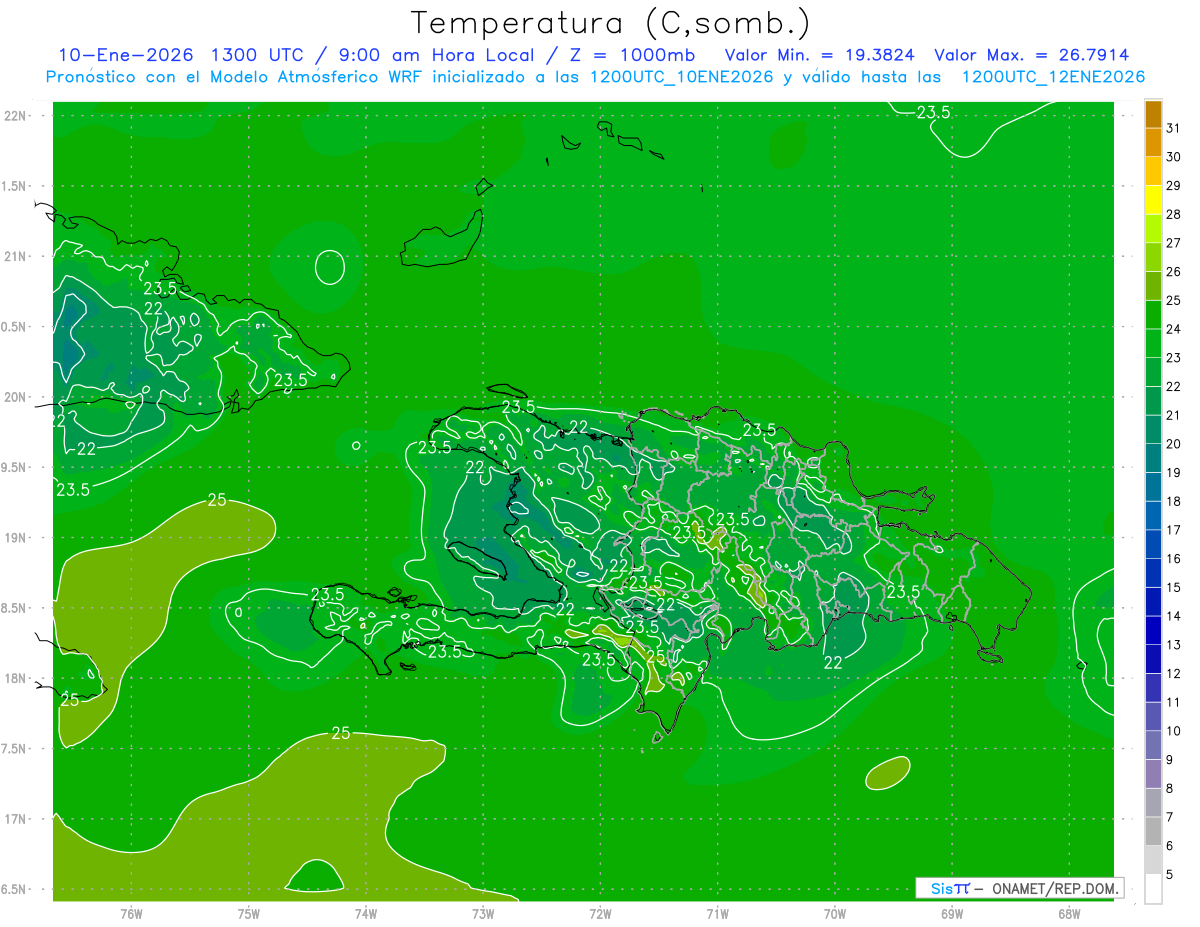Click the purple legend swatch between 9 and 10
This screenshot has width=1200, height=927.
click(1153, 746)
